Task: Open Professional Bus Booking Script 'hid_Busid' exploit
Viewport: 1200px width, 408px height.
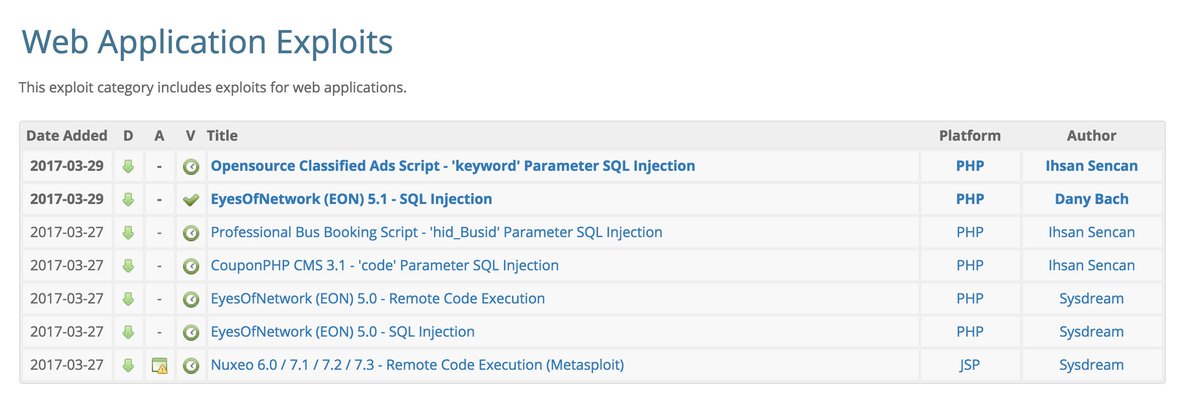Action: coord(436,232)
